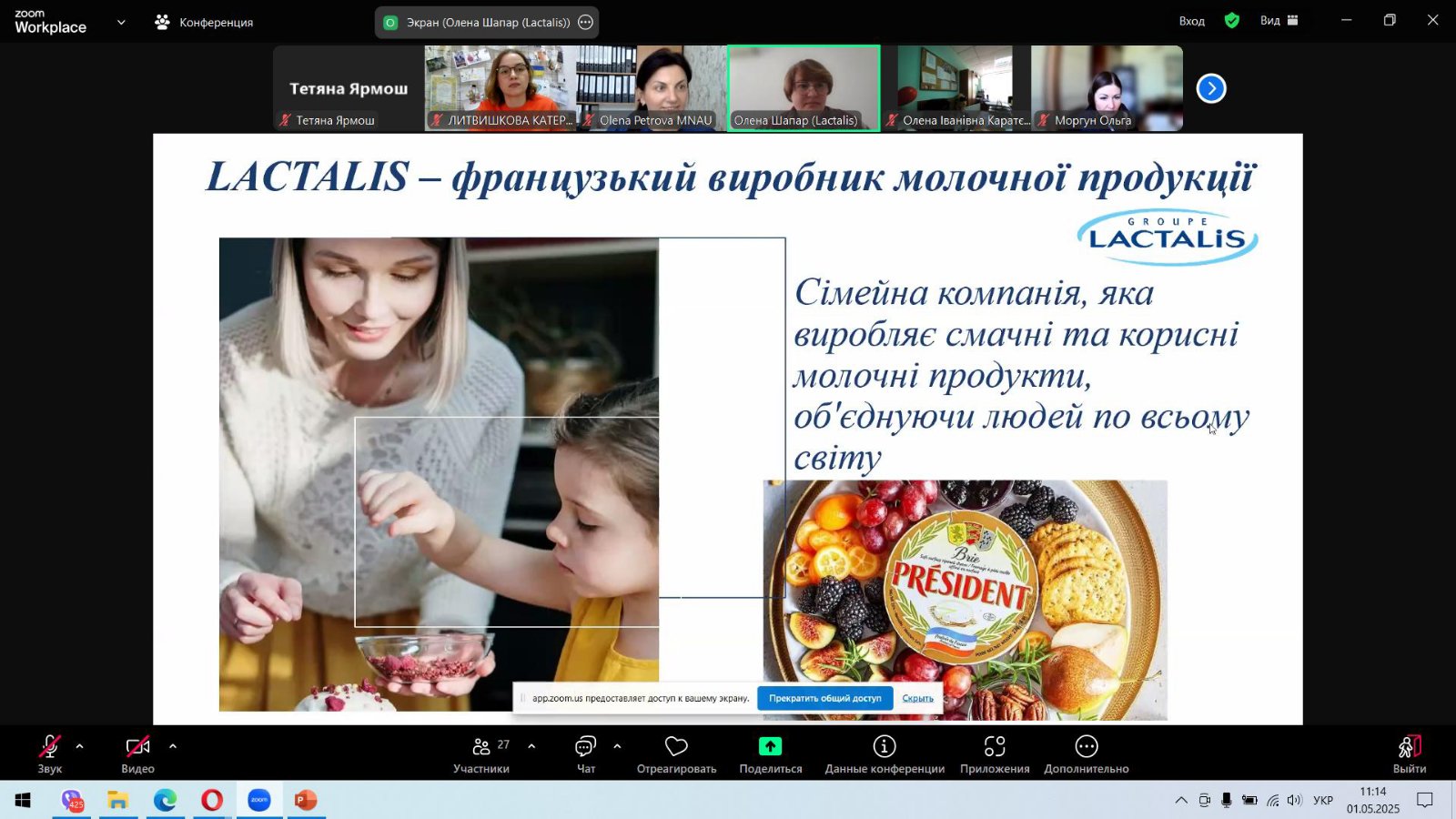Turn on camera with Видео button
This screenshot has height=819, width=1456.
point(137,754)
